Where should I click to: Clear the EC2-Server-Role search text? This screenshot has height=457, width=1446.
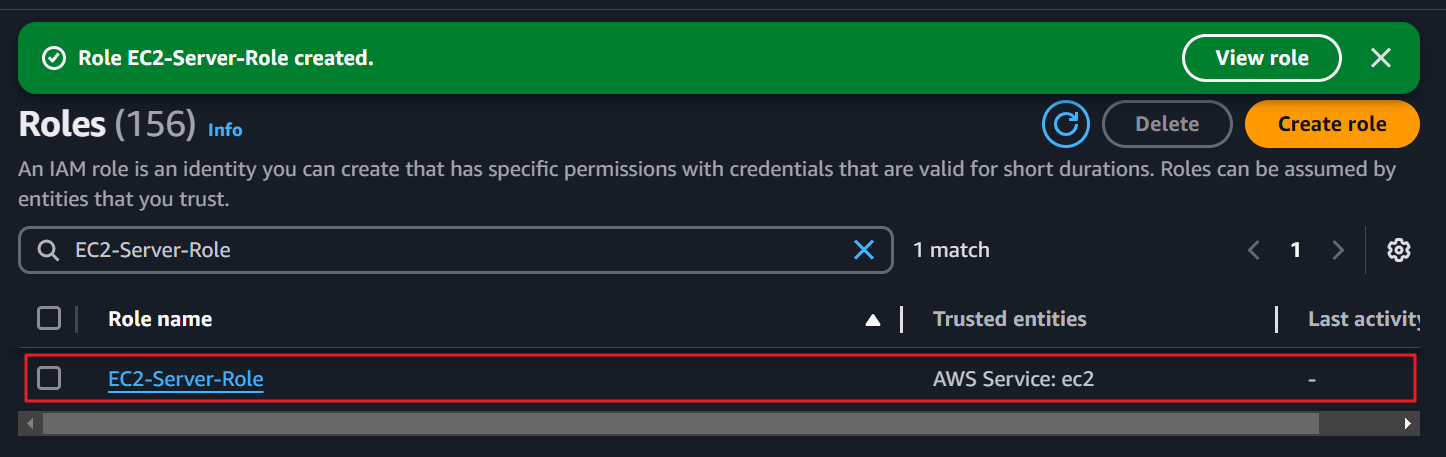(864, 250)
